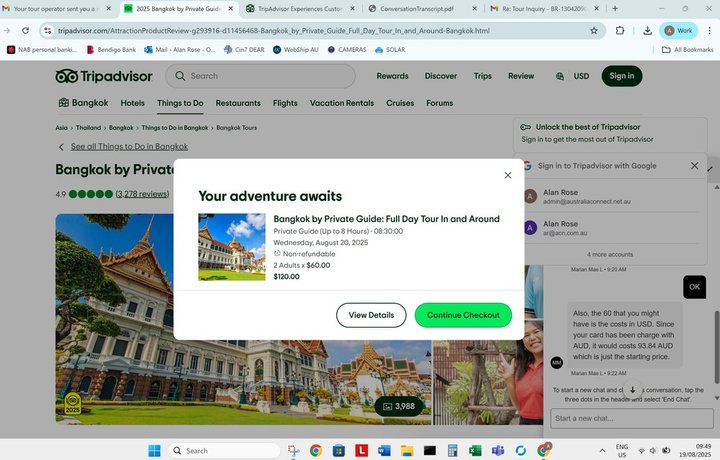The image size is (720, 460).
Task: Click the OK chat message bubble
Action: 694,287
